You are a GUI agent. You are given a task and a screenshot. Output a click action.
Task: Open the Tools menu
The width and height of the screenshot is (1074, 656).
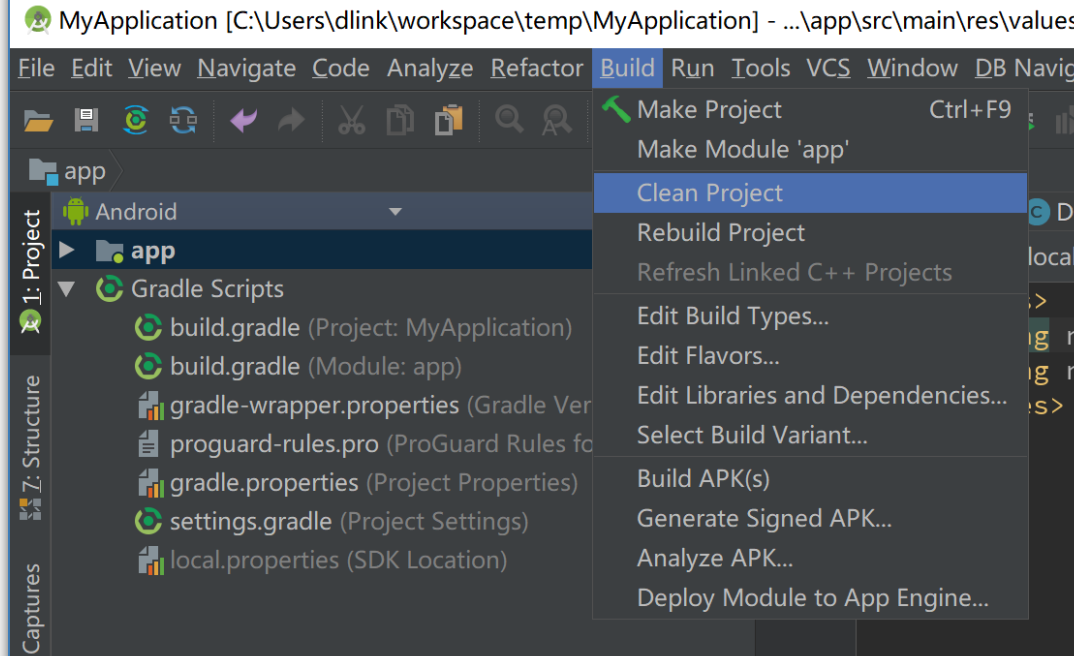tap(760, 68)
